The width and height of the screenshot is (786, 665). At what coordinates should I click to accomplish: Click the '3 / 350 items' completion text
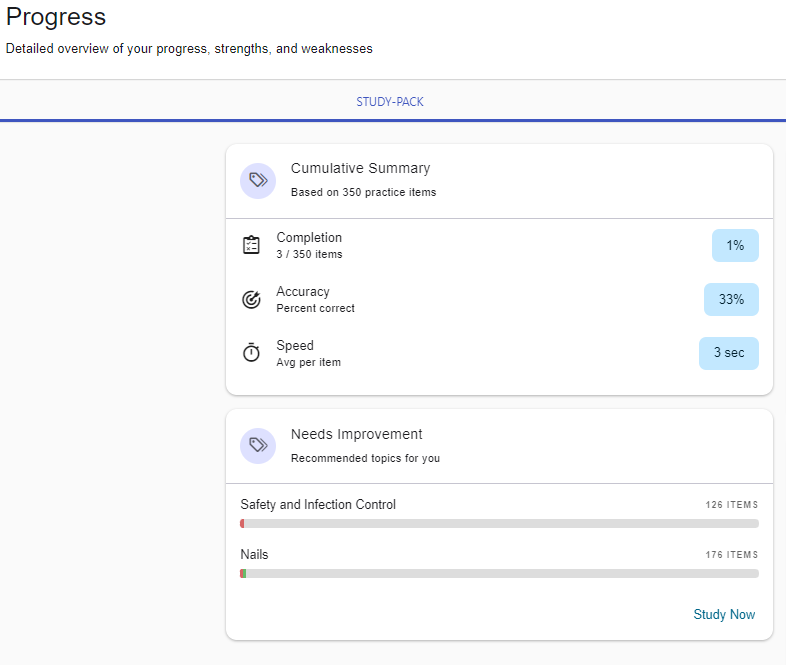coord(309,254)
